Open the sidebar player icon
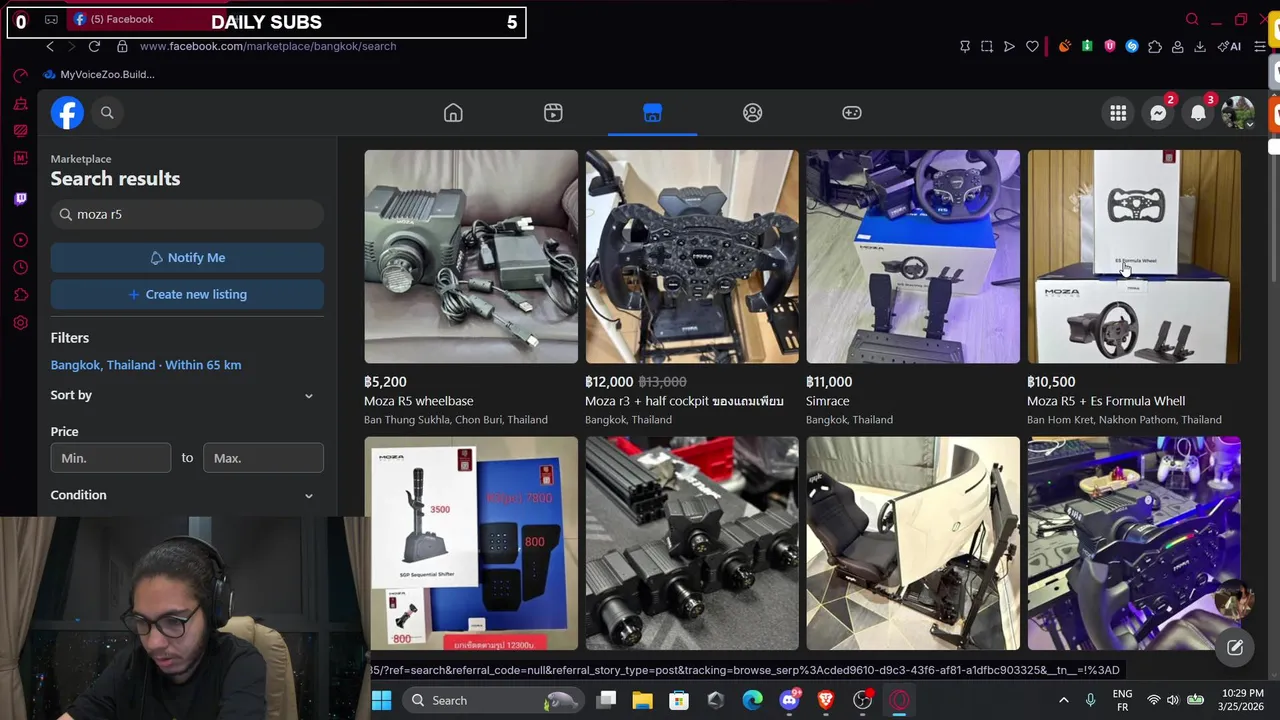This screenshot has height=720, width=1280. [x=20, y=240]
